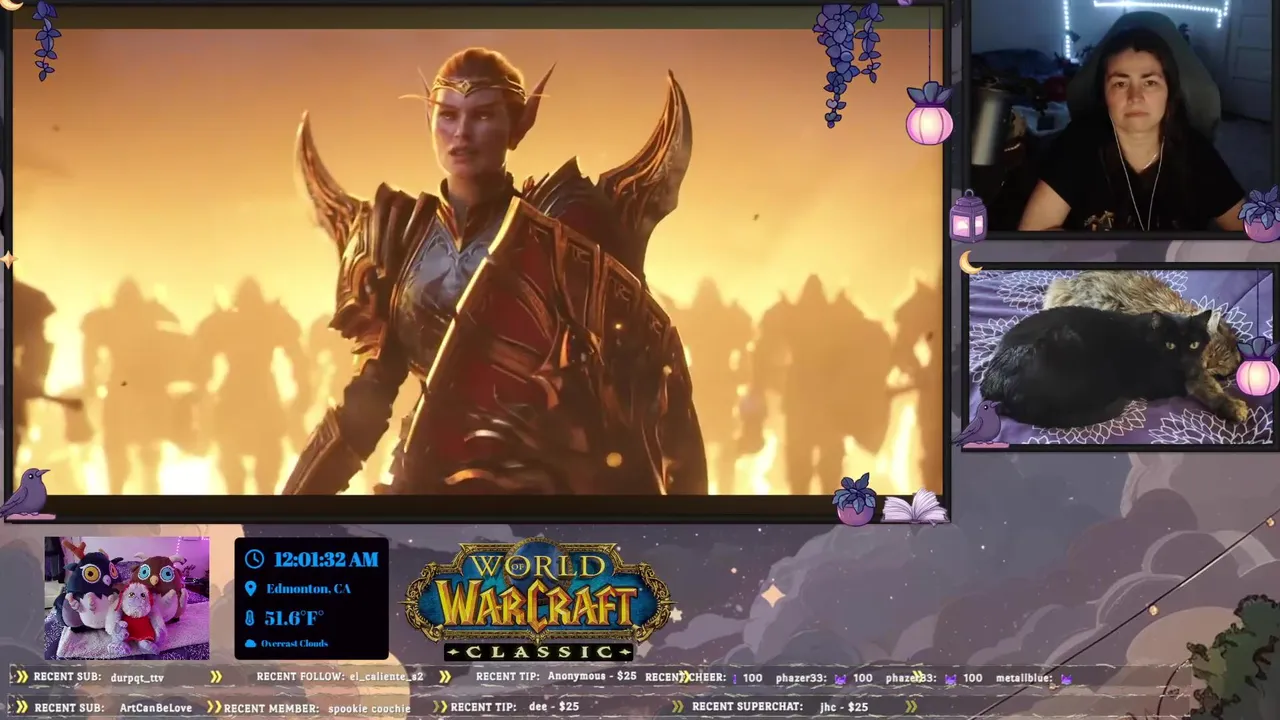Click the recent follower name el_caliente_s2
Image resolution: width=1280 pixels, height=720 pixels.
point(387,677)
